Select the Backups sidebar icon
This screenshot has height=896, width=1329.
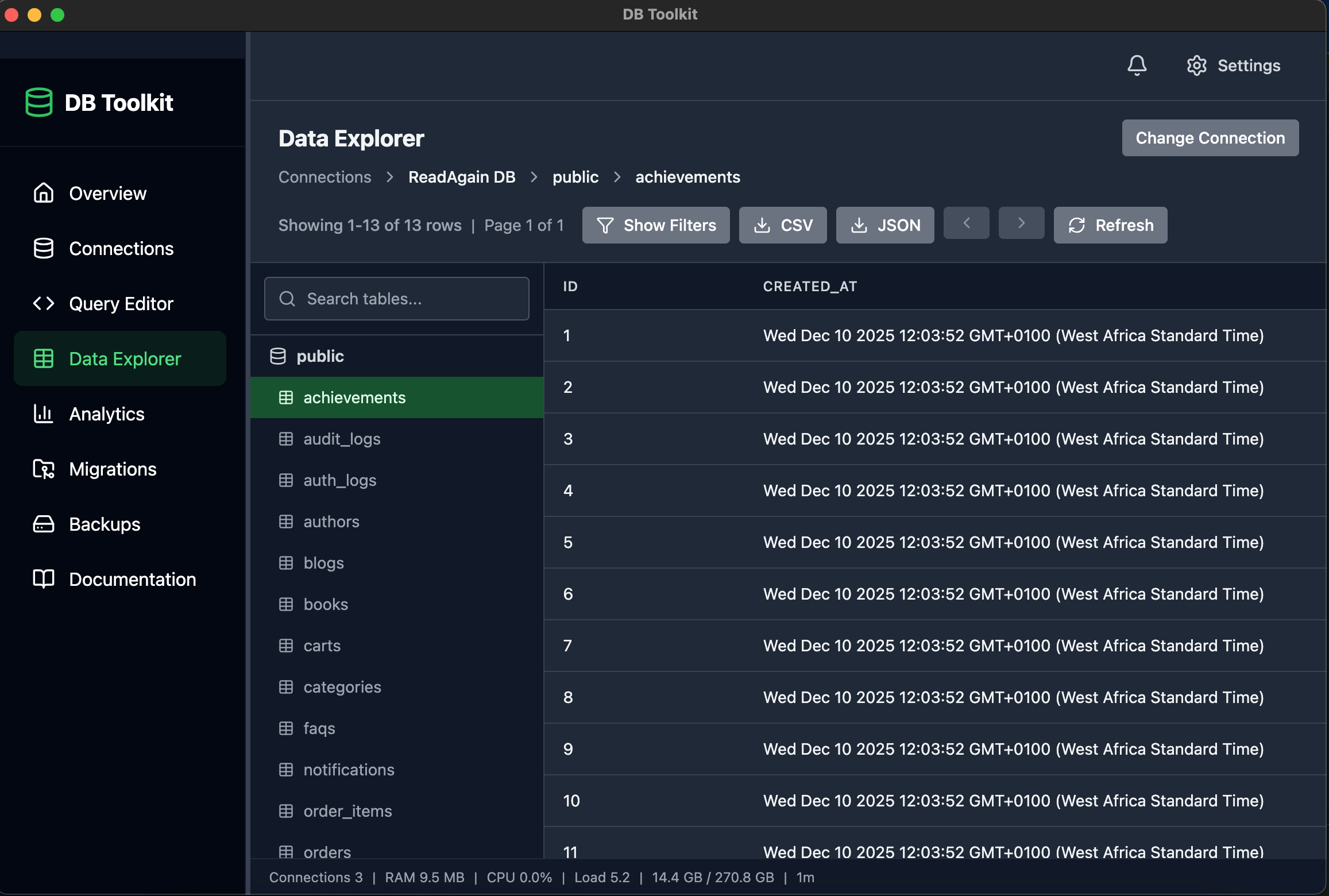pyautogui.click(x=43, y=524)
